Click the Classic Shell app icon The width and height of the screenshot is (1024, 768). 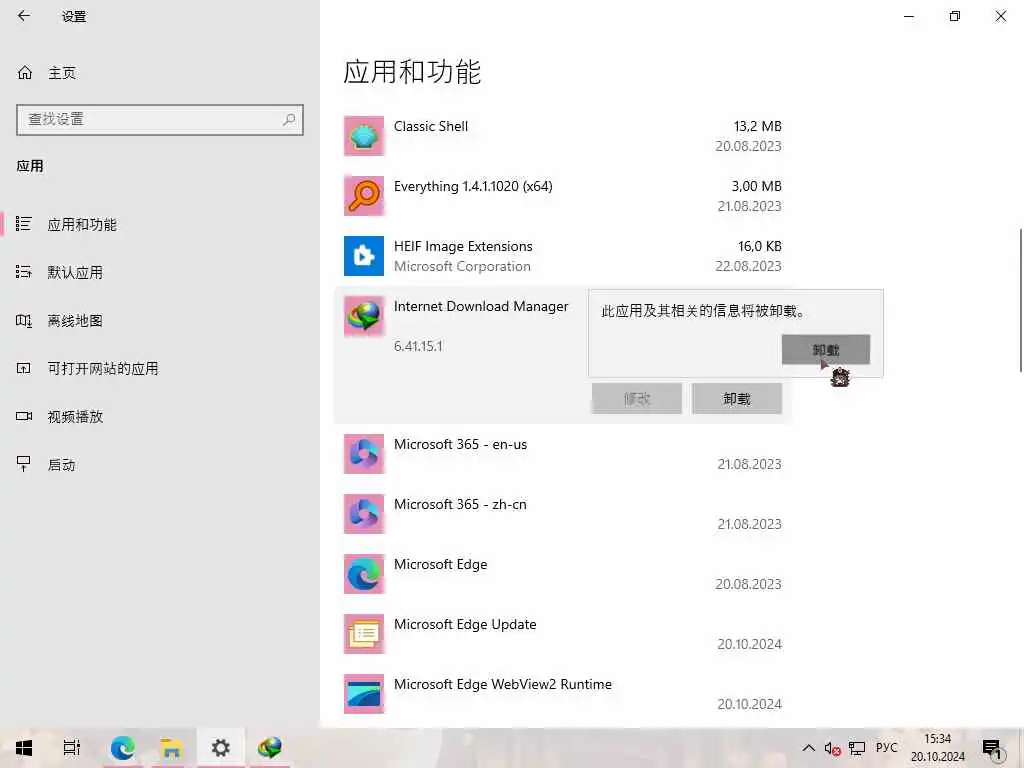point(364,136)
